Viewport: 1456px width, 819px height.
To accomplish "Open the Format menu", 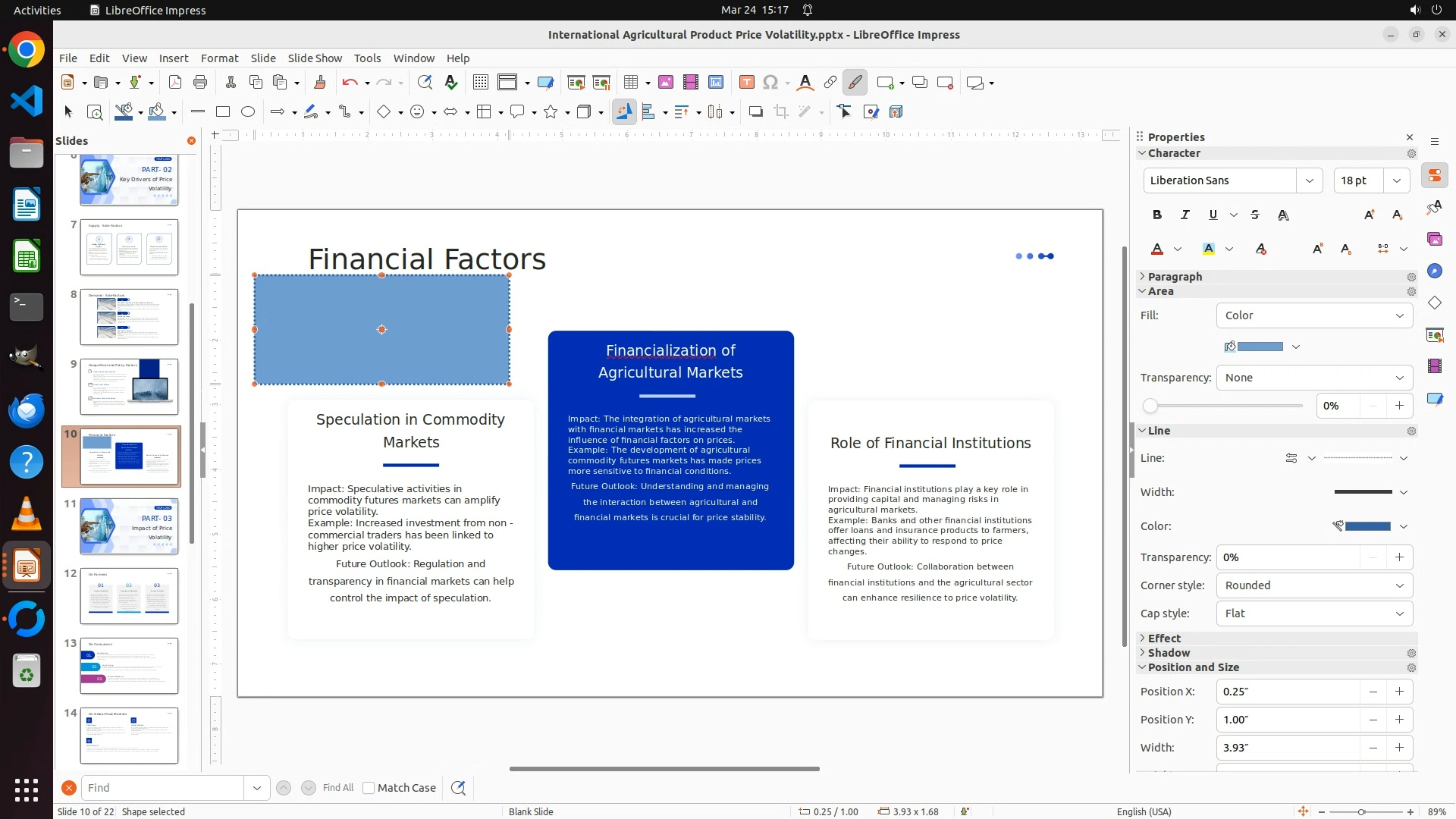I will tap(219, 58).
